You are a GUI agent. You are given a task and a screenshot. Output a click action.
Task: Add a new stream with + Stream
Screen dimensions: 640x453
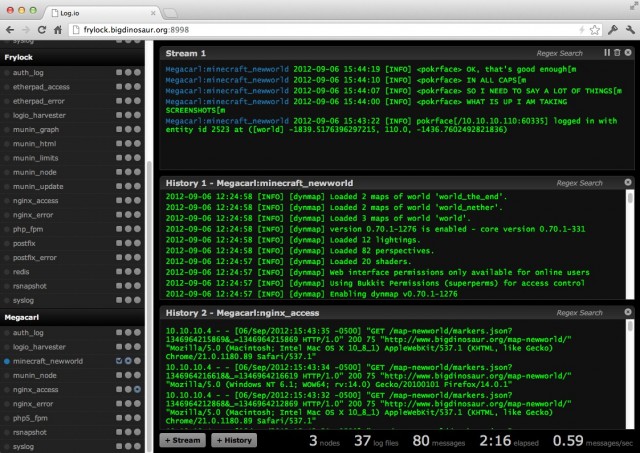(x=182, y=440)
